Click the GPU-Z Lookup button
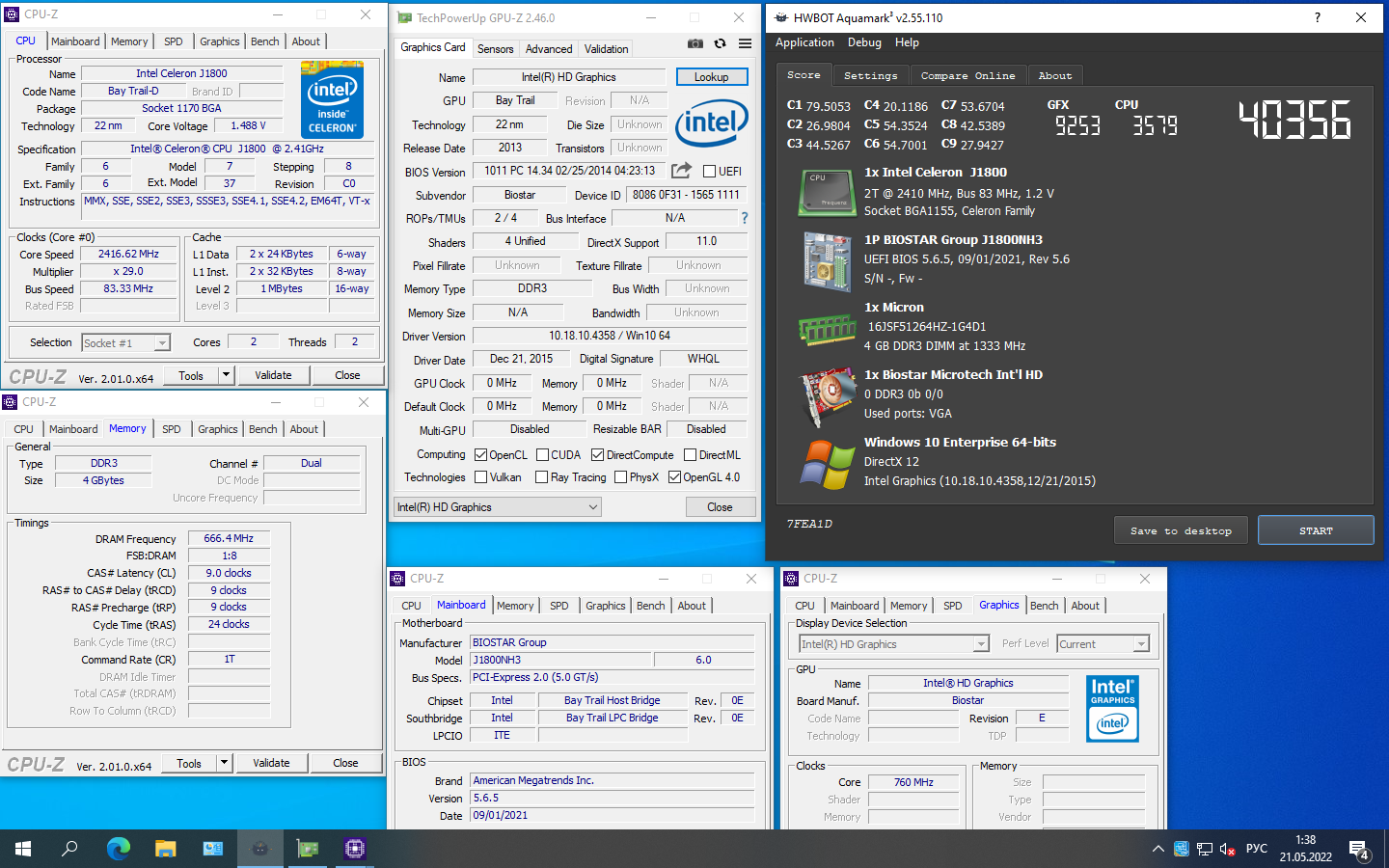 [712, 77]
